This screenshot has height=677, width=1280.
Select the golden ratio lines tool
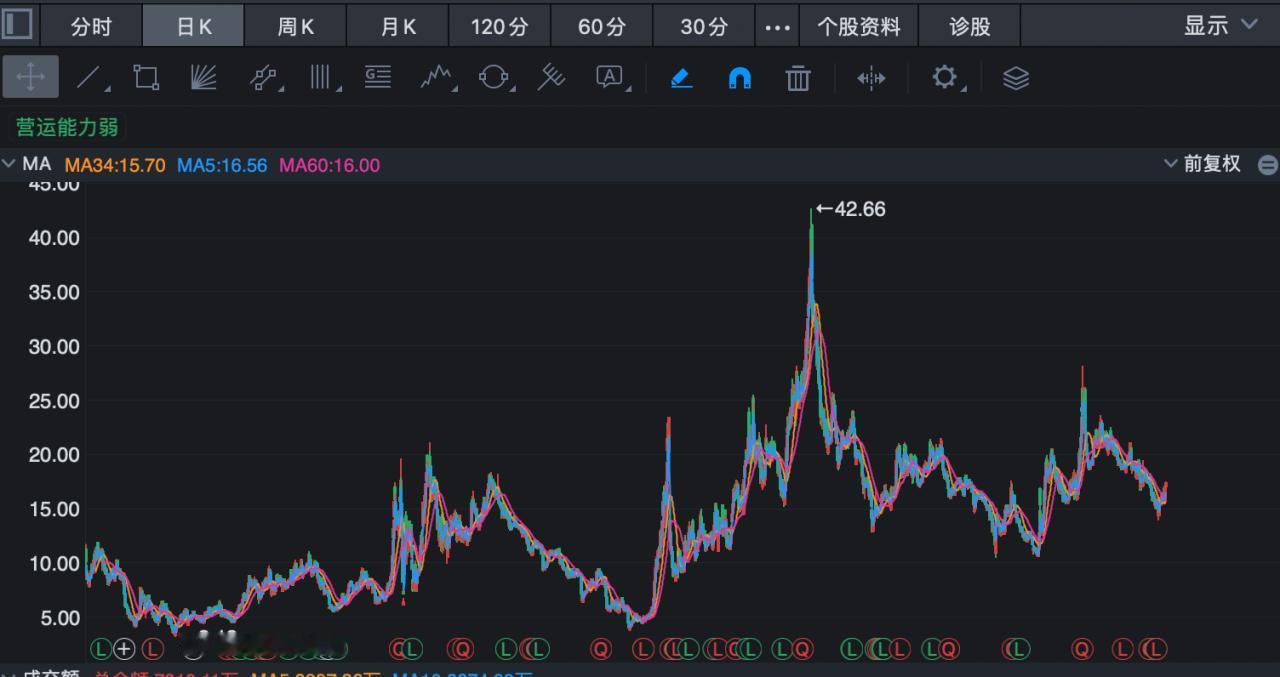[x=378, y=77]
